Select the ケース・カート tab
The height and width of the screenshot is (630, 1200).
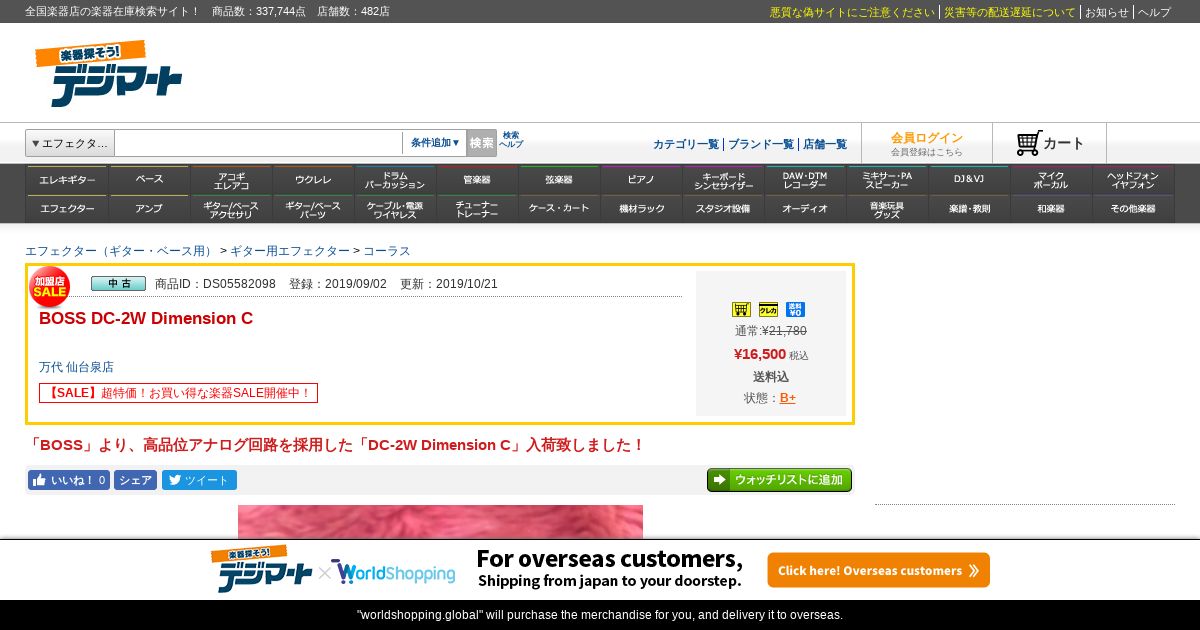[x=559, y=209]
